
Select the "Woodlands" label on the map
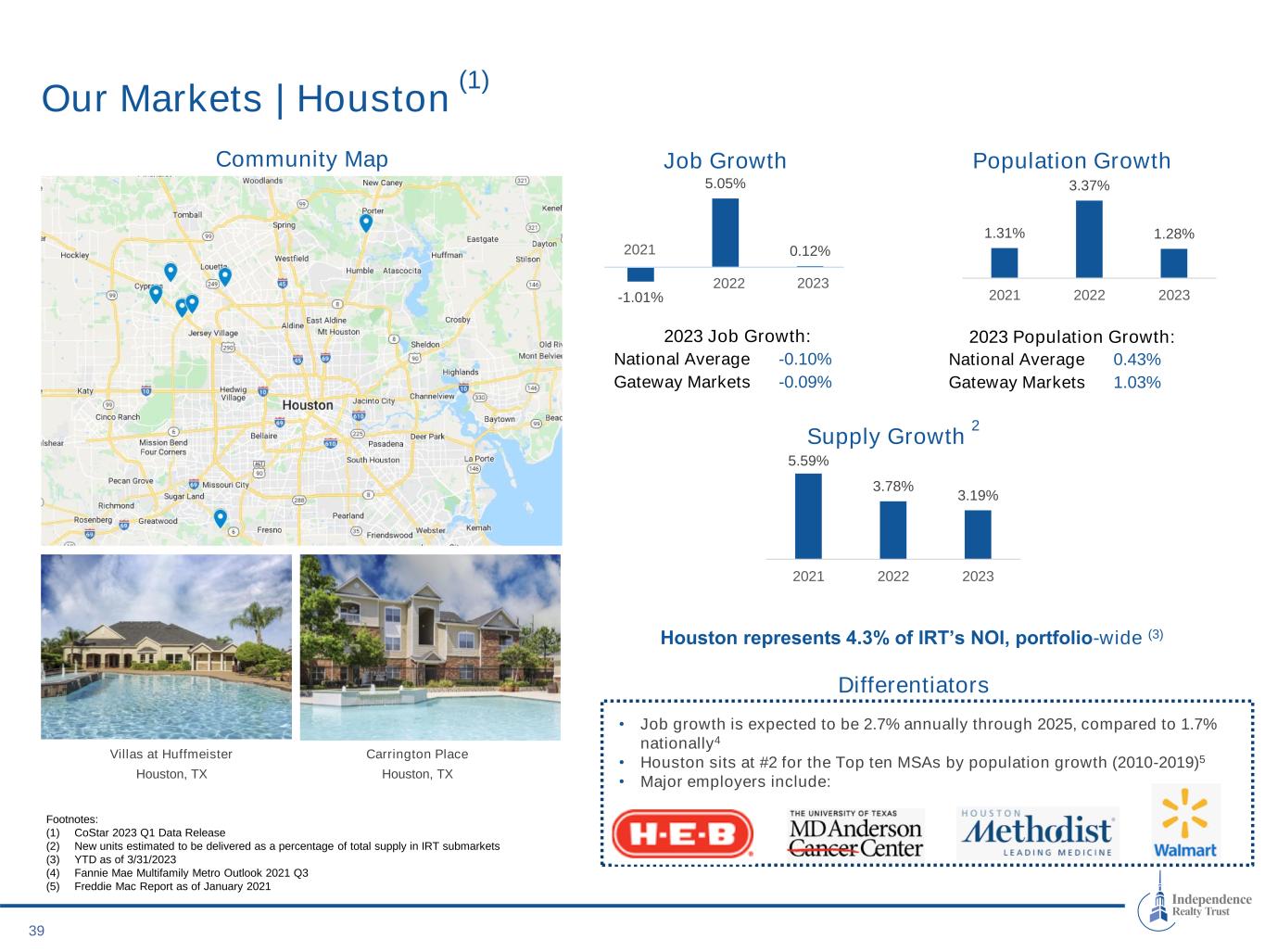coord(262,181)
